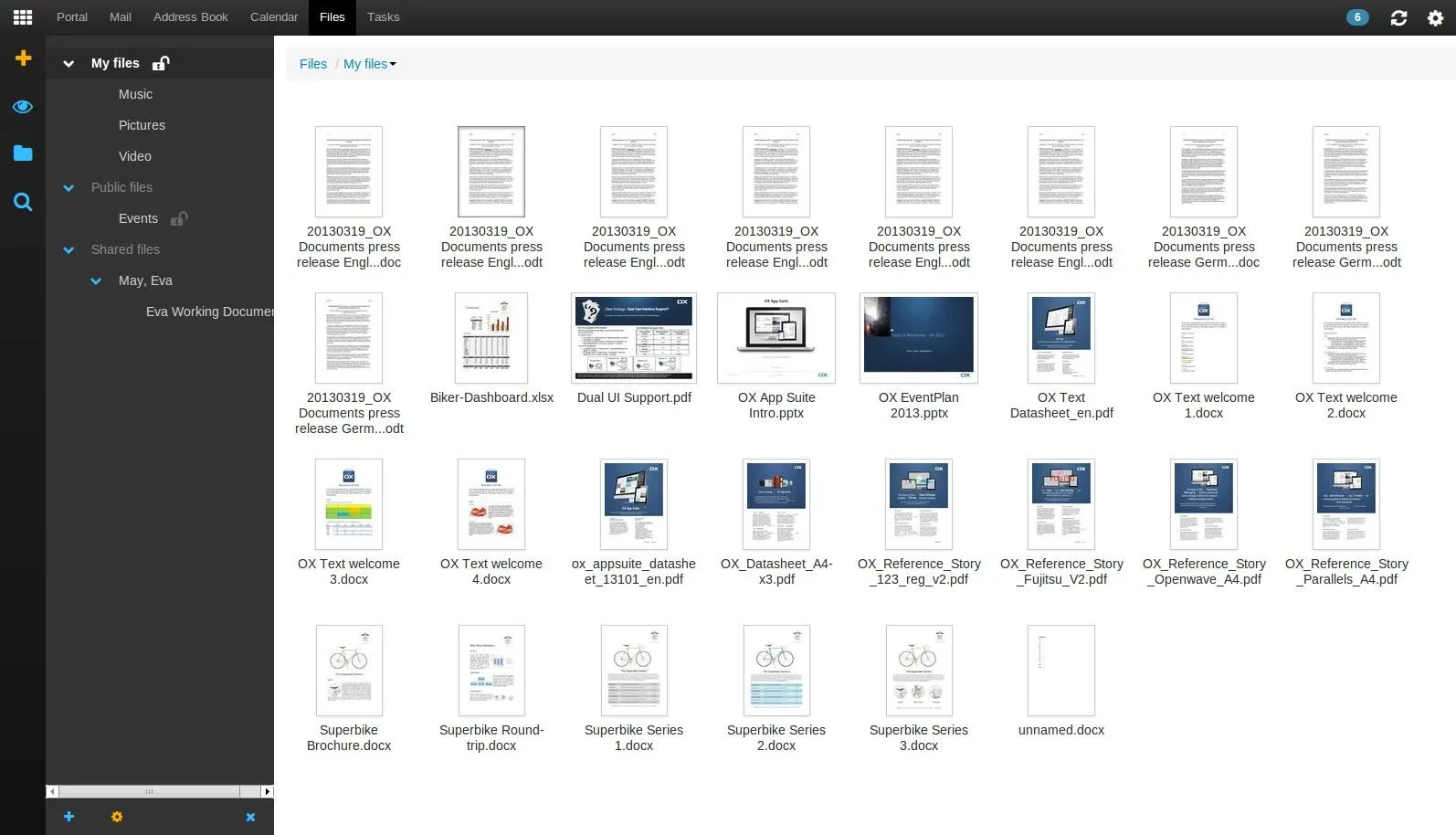Click the orange gear at folder panel bottom
This screenshot has height=835, width=1456.
tap(117, 817)
